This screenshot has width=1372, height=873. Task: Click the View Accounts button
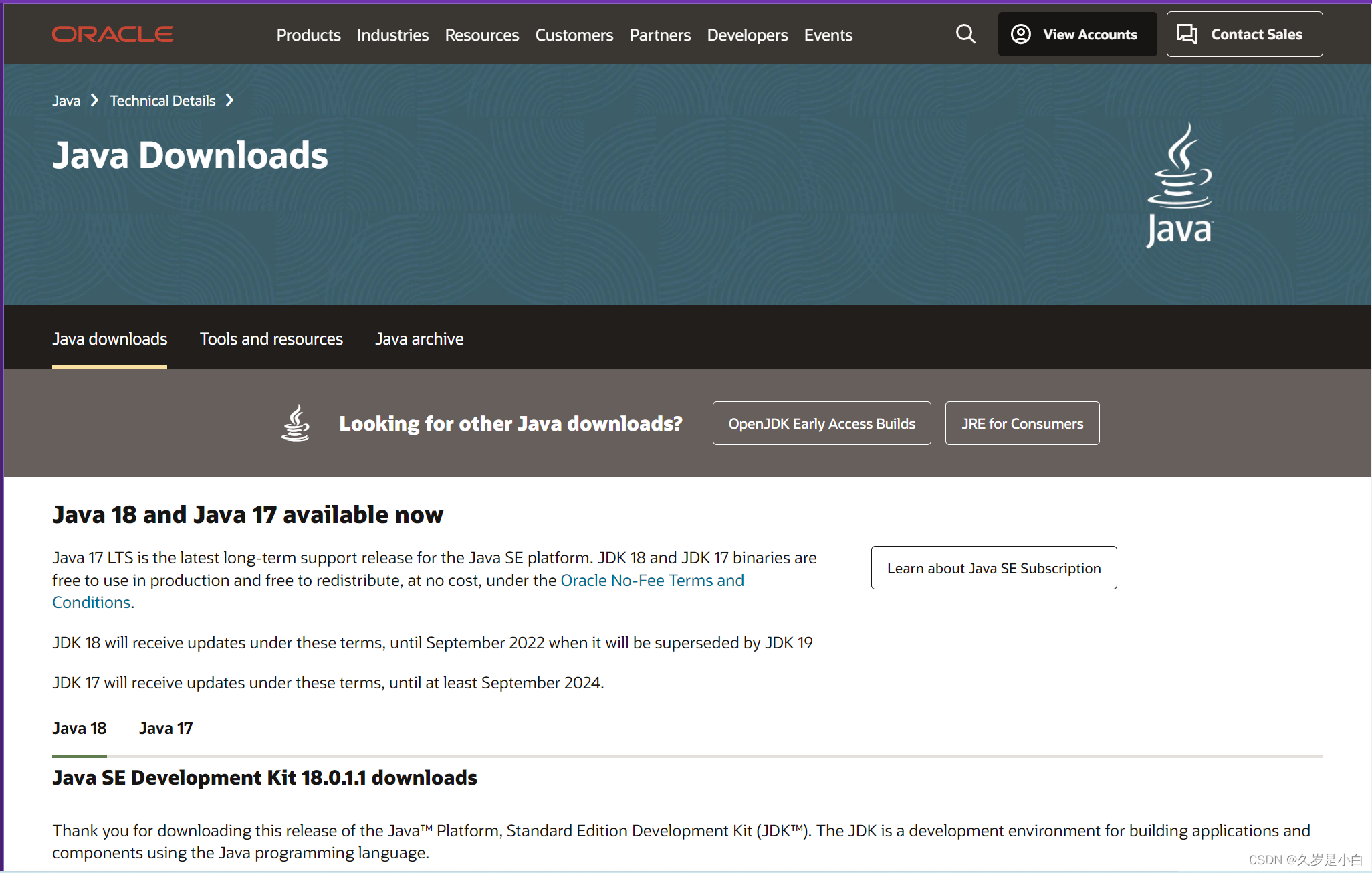point(1077,34)
